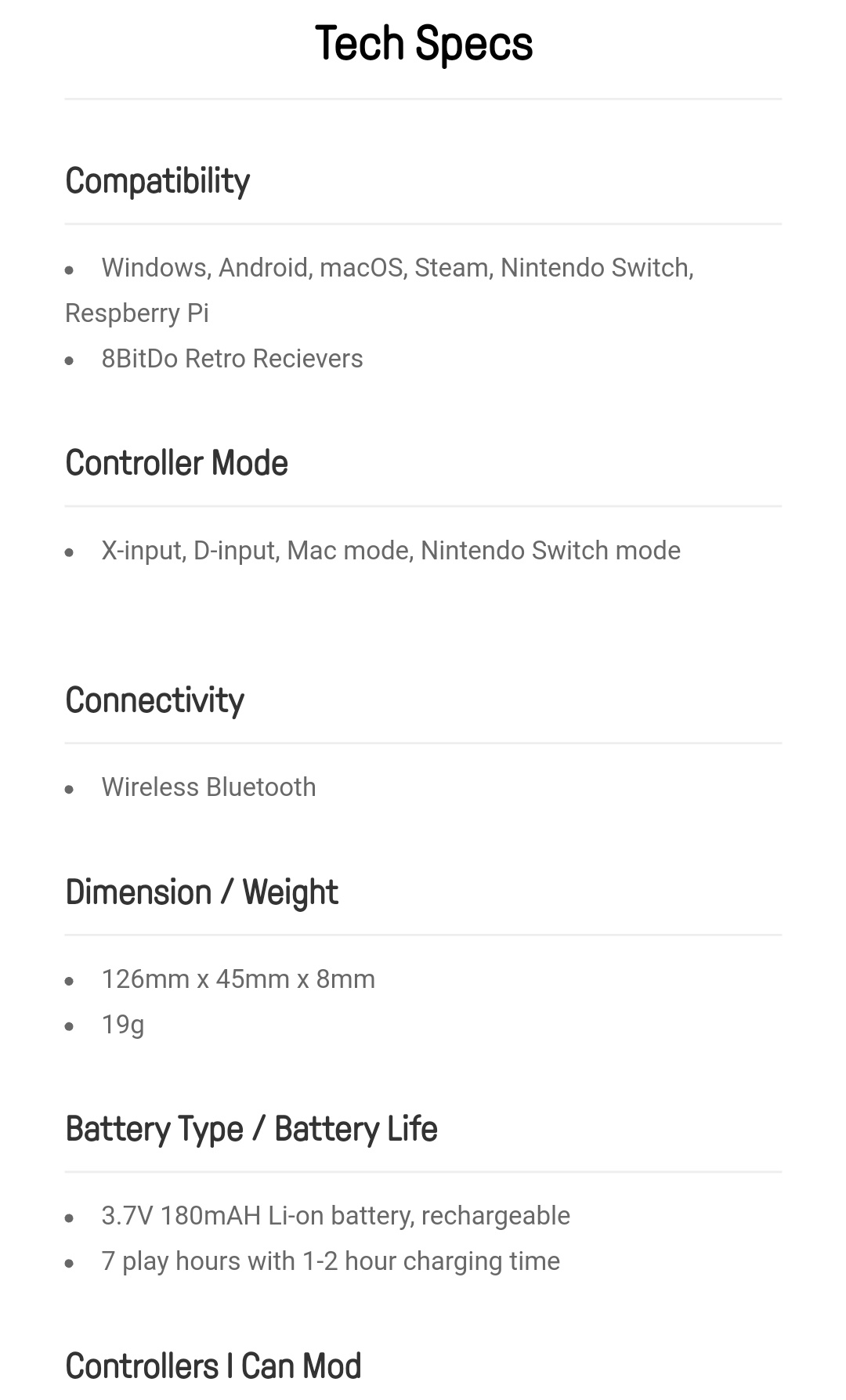Image resolution: width=846 pixels, height=1400 pixels.
Task: Click the 7 play hours charging line
Action: [x=331, y=1261]
